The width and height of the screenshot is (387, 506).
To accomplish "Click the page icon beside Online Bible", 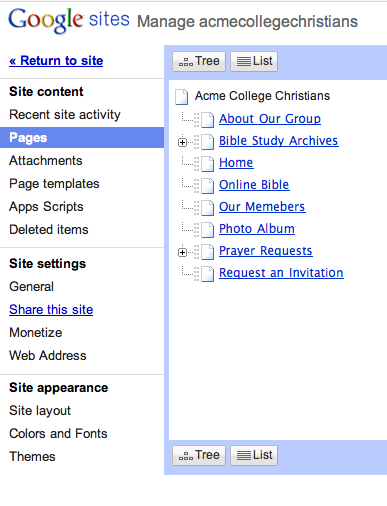I will tap(208, 186).
